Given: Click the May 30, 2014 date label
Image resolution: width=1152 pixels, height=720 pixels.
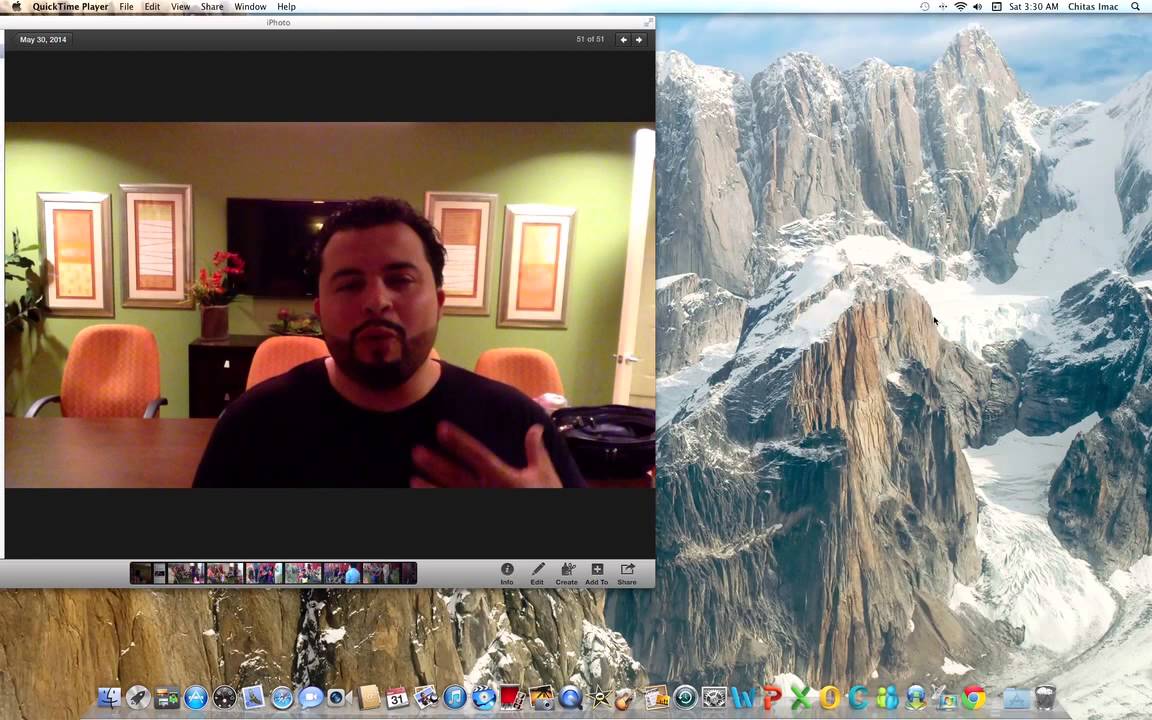Looking at the screenshot, I should (43, 40).
